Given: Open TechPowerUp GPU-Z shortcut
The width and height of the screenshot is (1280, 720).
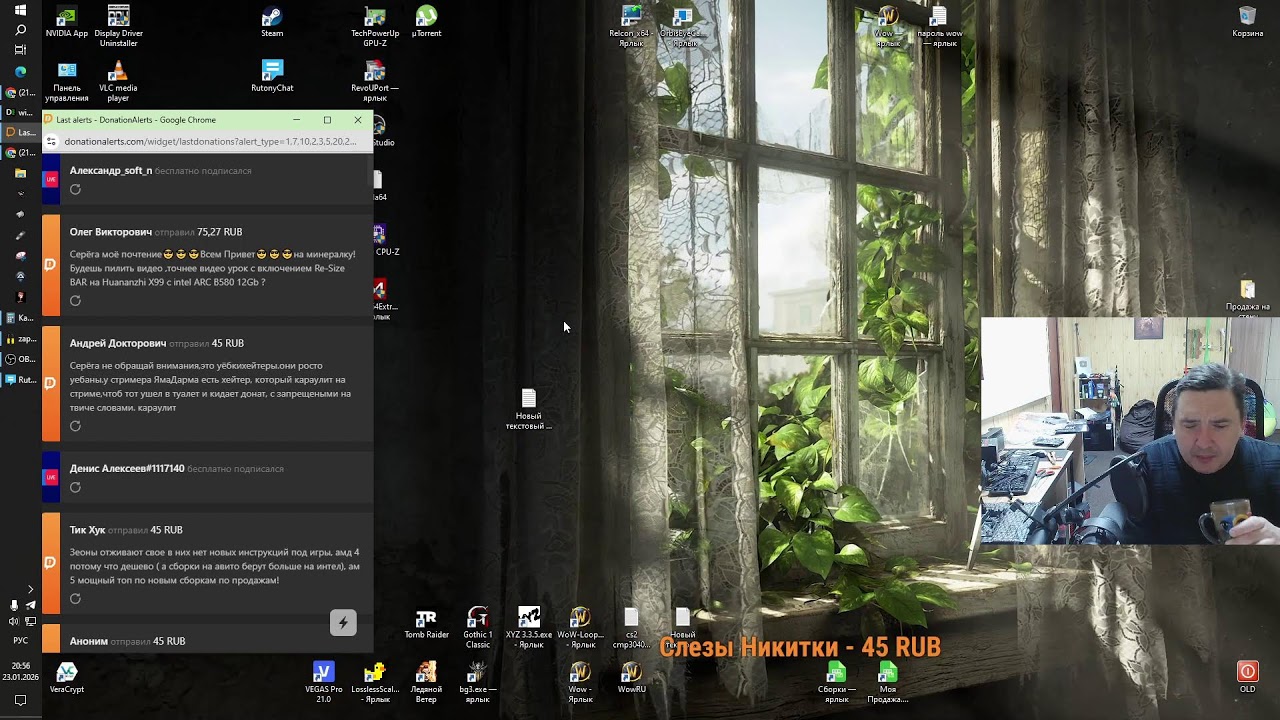Looking at the screenshot, I should [x=375, y=26].
